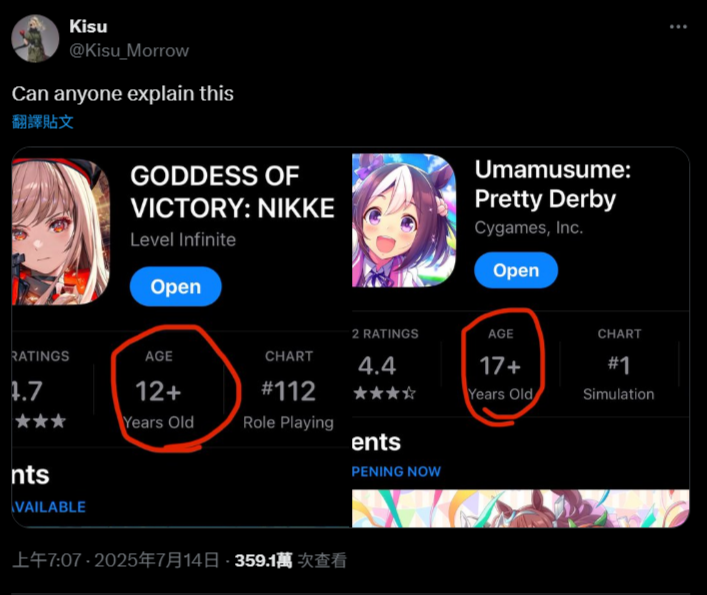Screen dimensions: 707x595
Task: Select the Umamusume 17+ age rating
Action: point(500,365)
